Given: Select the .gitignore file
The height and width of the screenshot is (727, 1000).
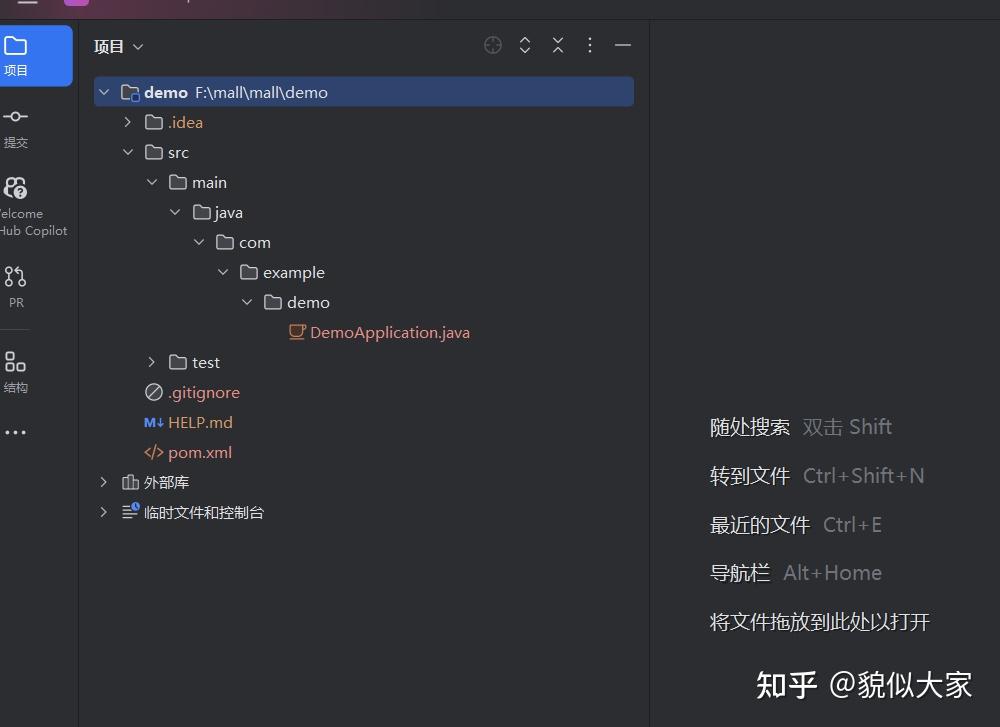Looking at the screenshot, I should point(204,392).
